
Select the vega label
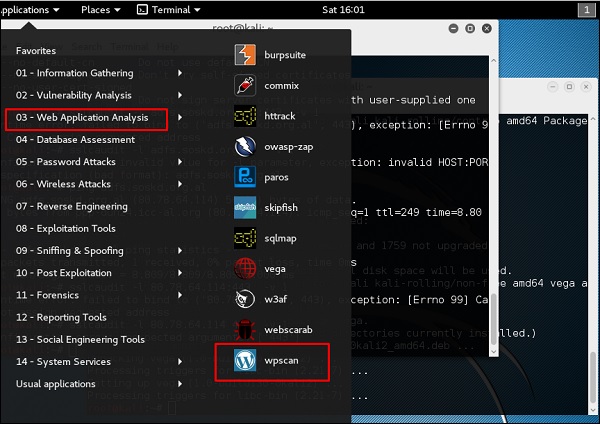point(275,269)
